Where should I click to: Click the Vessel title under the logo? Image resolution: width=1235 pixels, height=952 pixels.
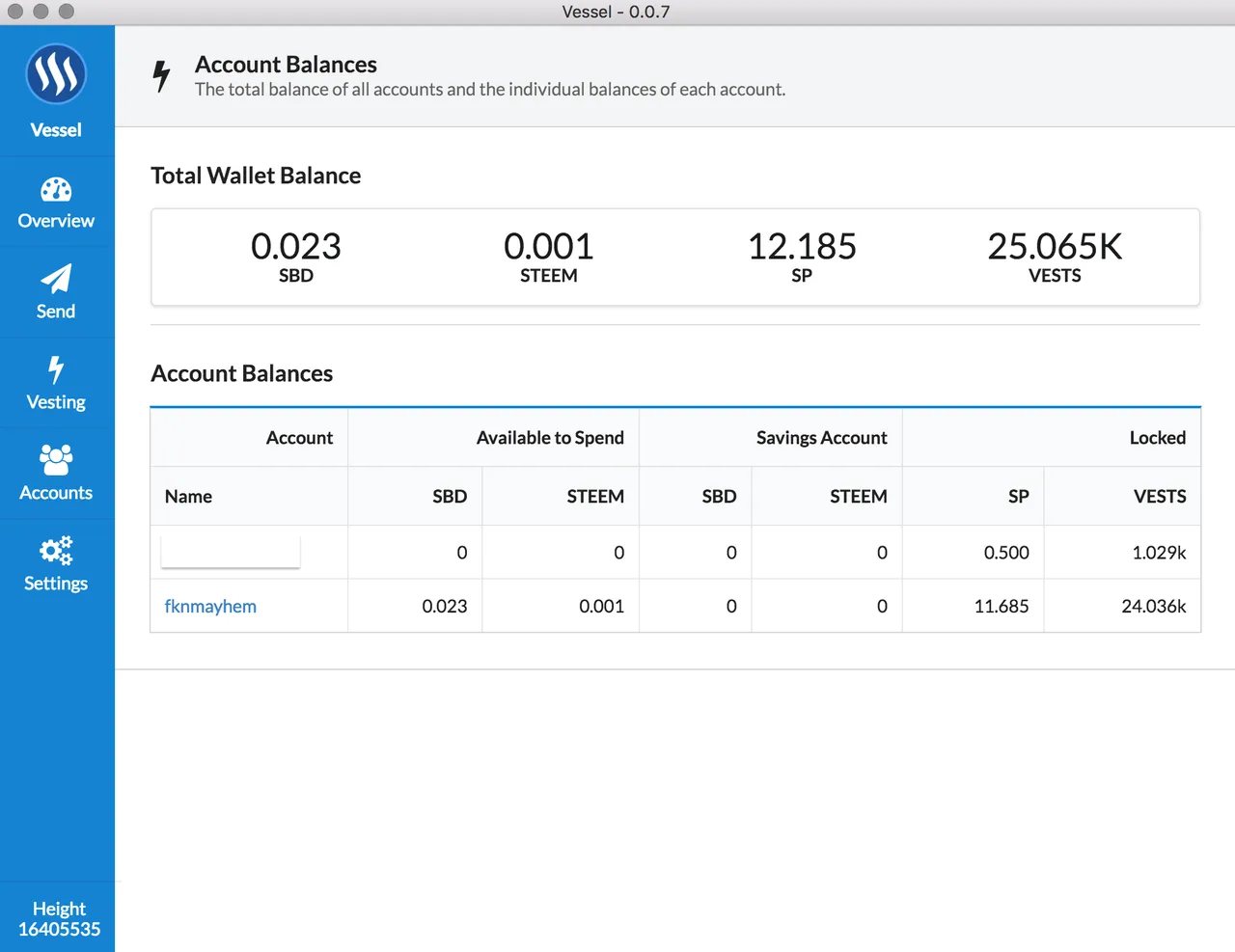(x=56, y=130)
